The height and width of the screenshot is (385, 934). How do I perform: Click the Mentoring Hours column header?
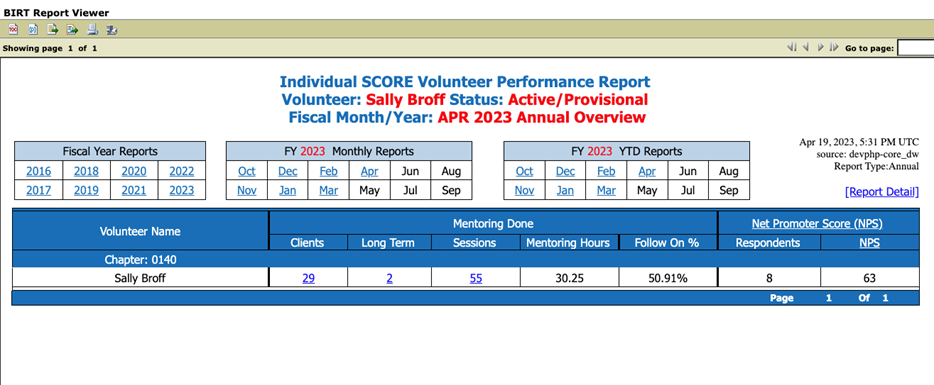568,243
